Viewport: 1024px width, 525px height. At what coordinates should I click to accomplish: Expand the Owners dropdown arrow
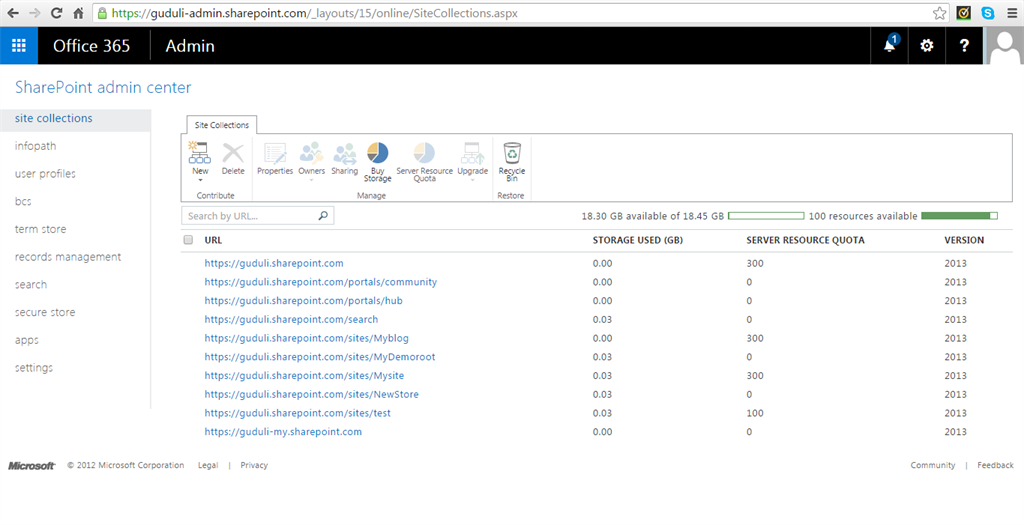click(x=312, y=180)
